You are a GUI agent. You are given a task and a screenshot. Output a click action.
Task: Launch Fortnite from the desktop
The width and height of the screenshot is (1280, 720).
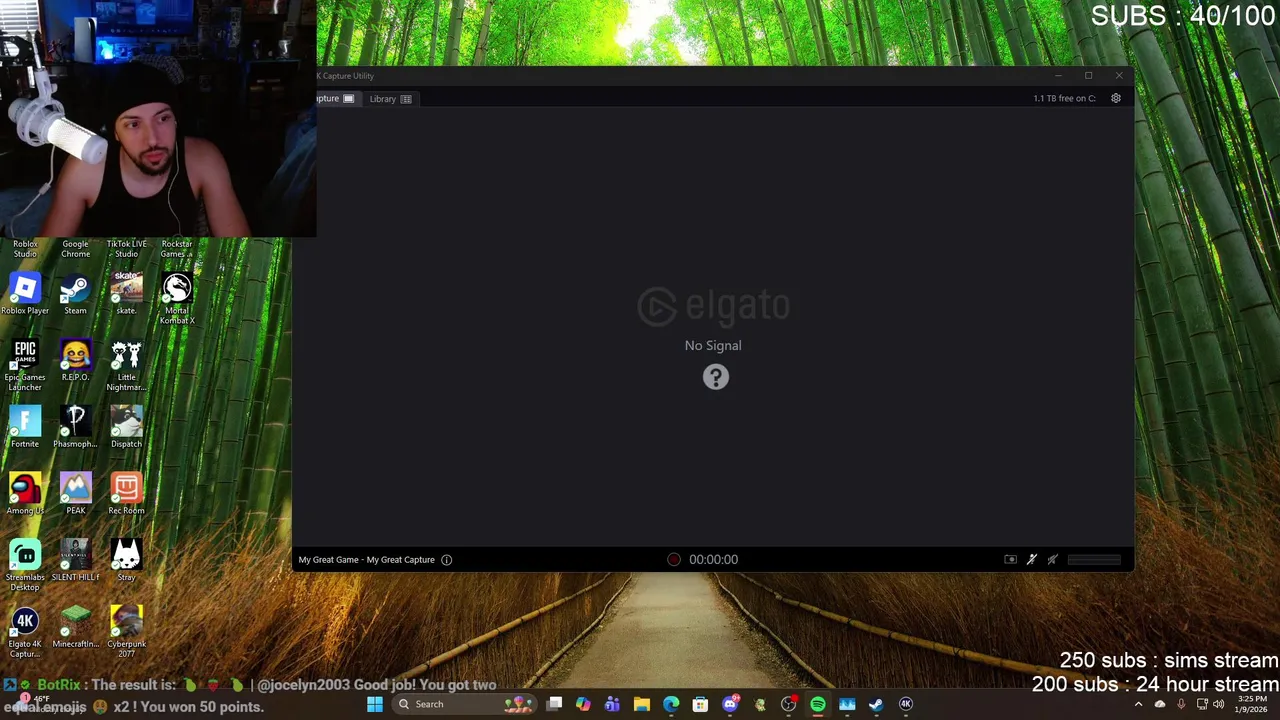coord(25,428)
